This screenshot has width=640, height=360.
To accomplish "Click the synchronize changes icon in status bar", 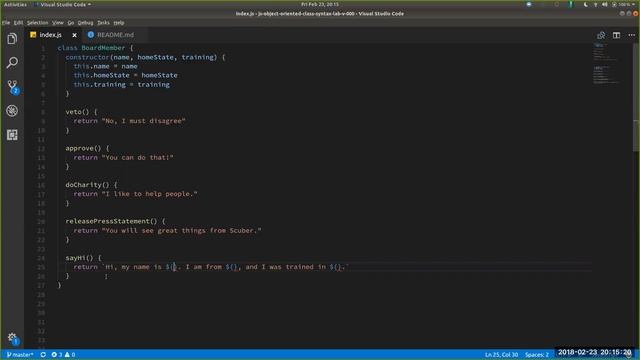I will pyautogui.click(x=43, y=355).
